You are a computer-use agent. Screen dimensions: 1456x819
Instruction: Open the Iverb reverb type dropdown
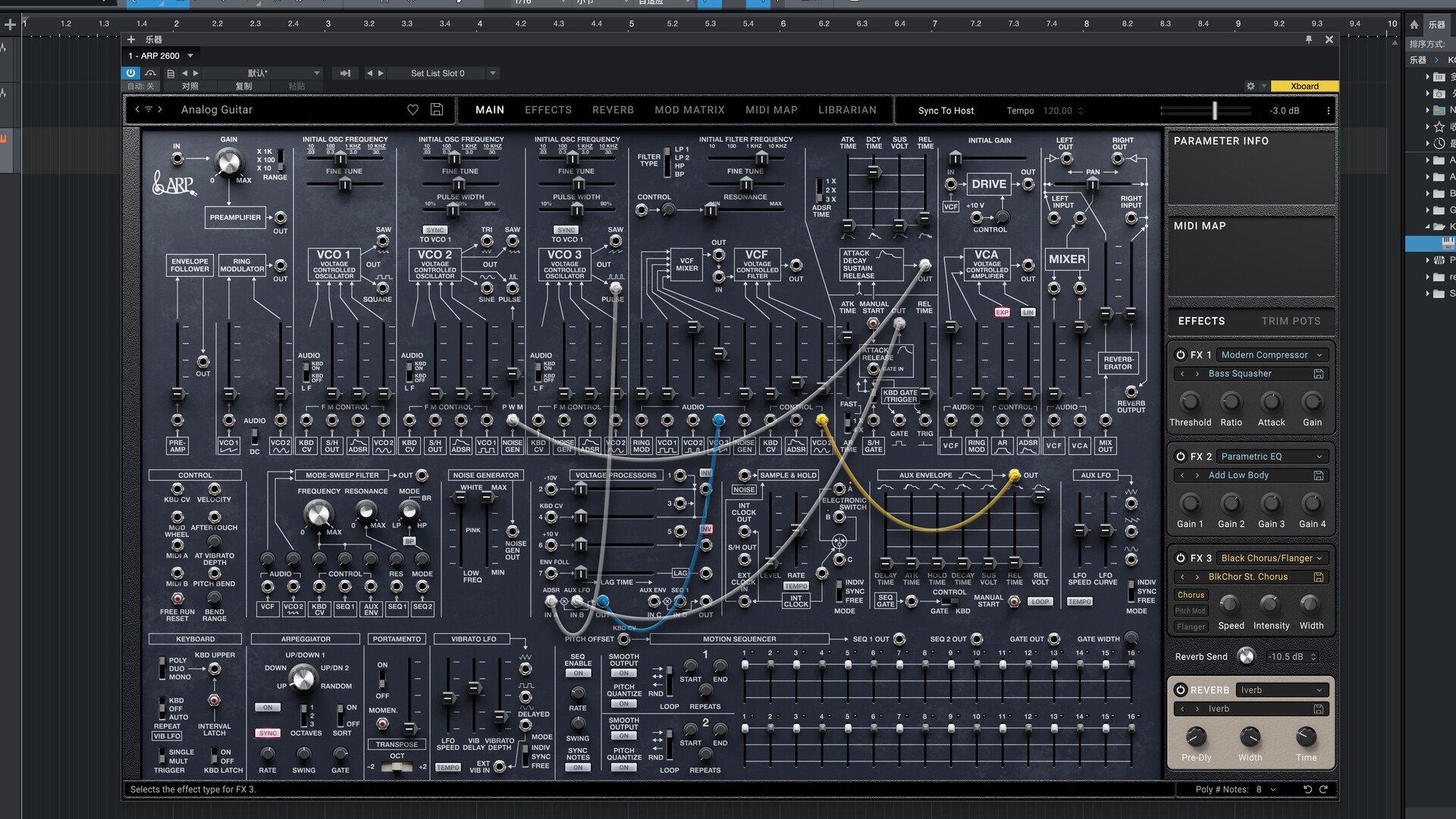(x=1282, y=690)
